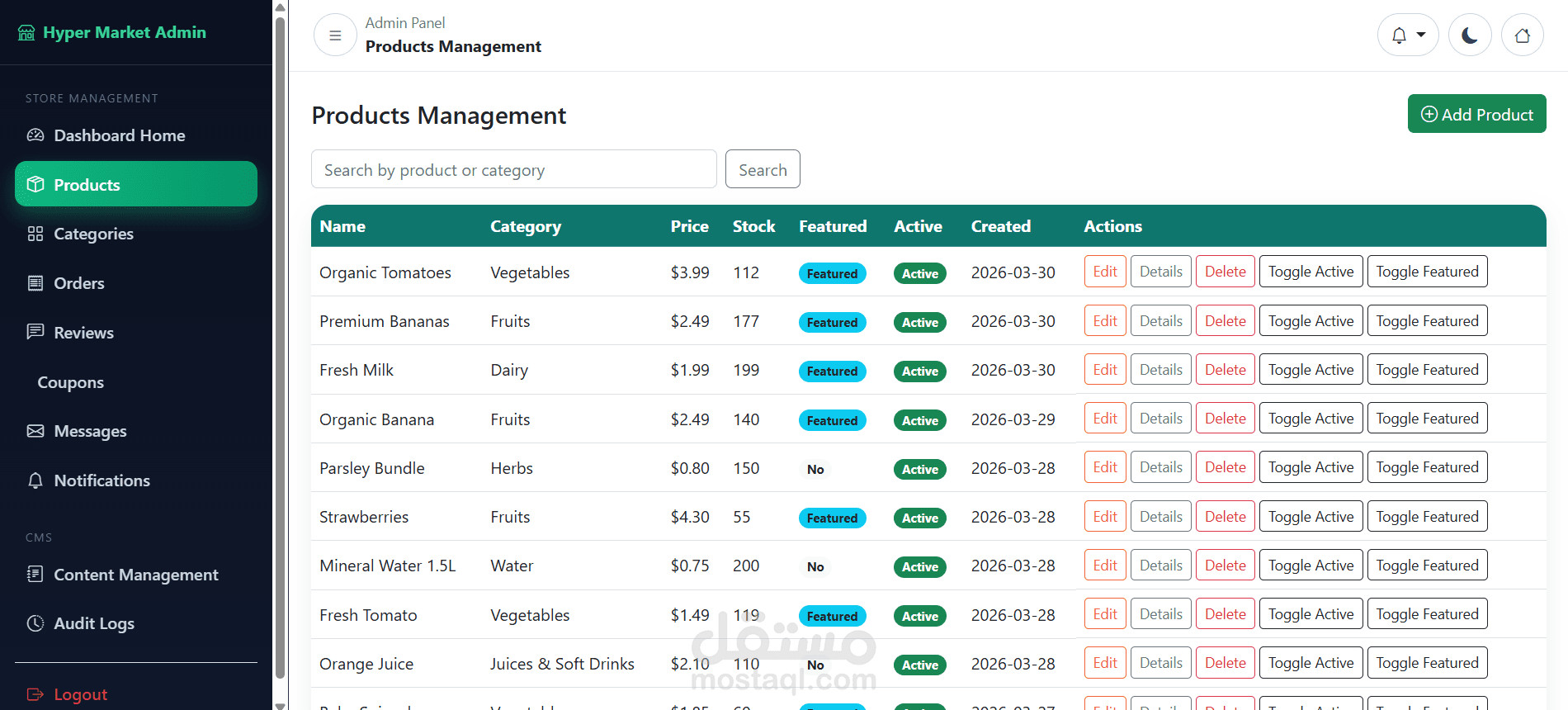Click the hamburger menu icon

[335, 35]
